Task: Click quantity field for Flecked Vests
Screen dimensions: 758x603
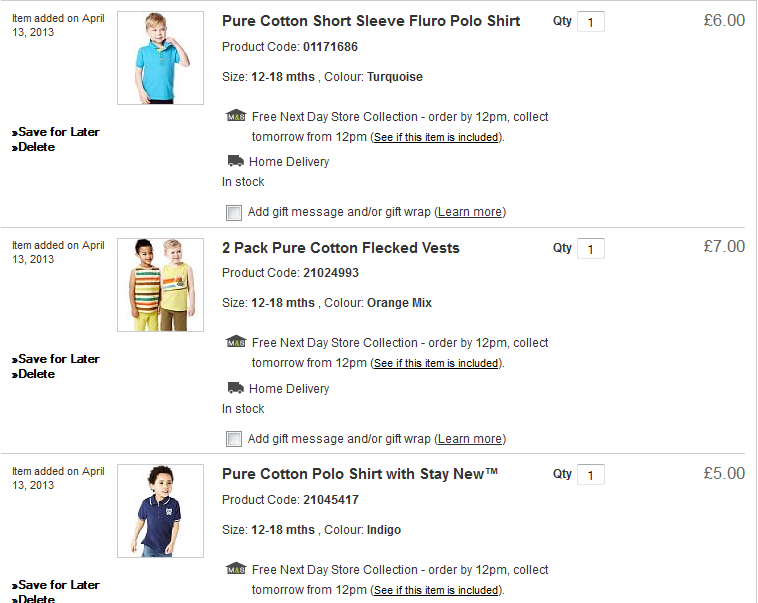Action: [591, 249]
